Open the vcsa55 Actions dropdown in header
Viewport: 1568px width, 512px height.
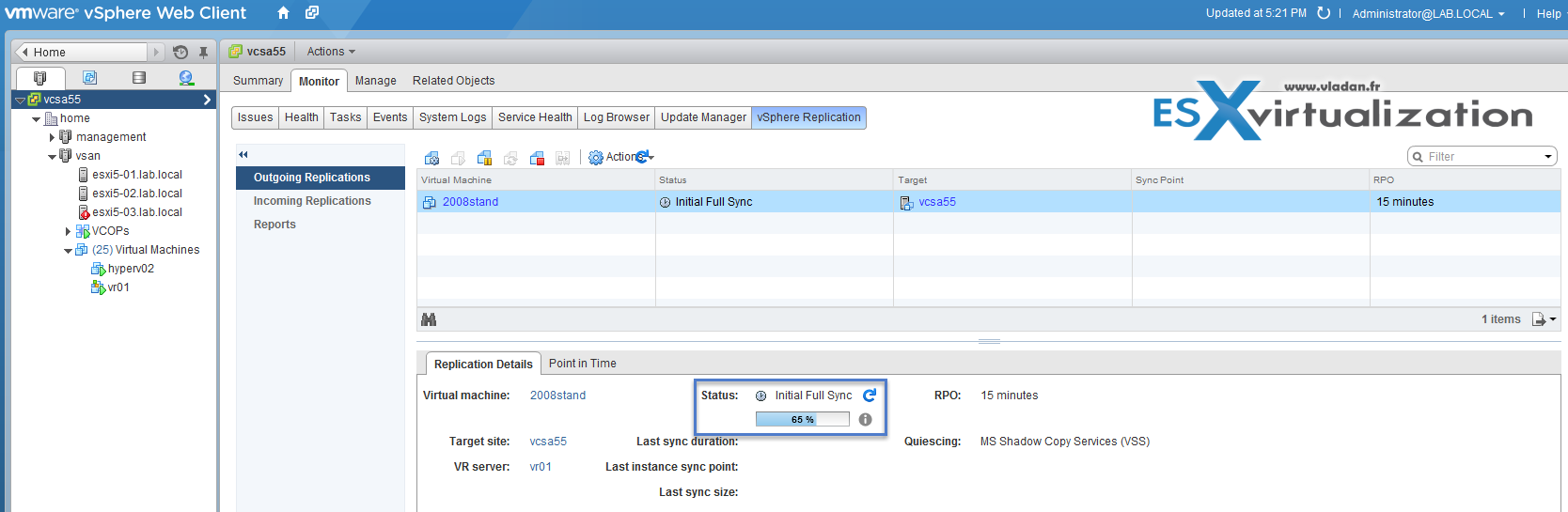click(x=331, y=52)
